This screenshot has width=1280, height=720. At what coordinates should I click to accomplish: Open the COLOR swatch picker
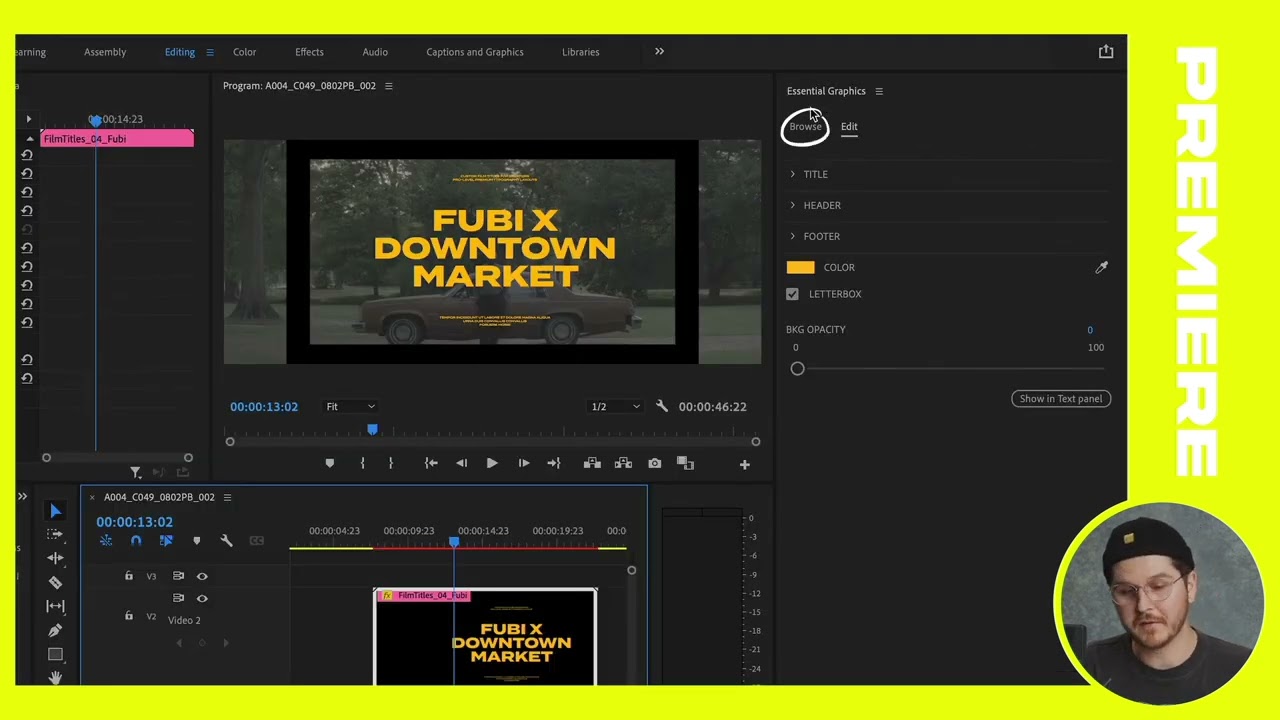click(800, 267)
